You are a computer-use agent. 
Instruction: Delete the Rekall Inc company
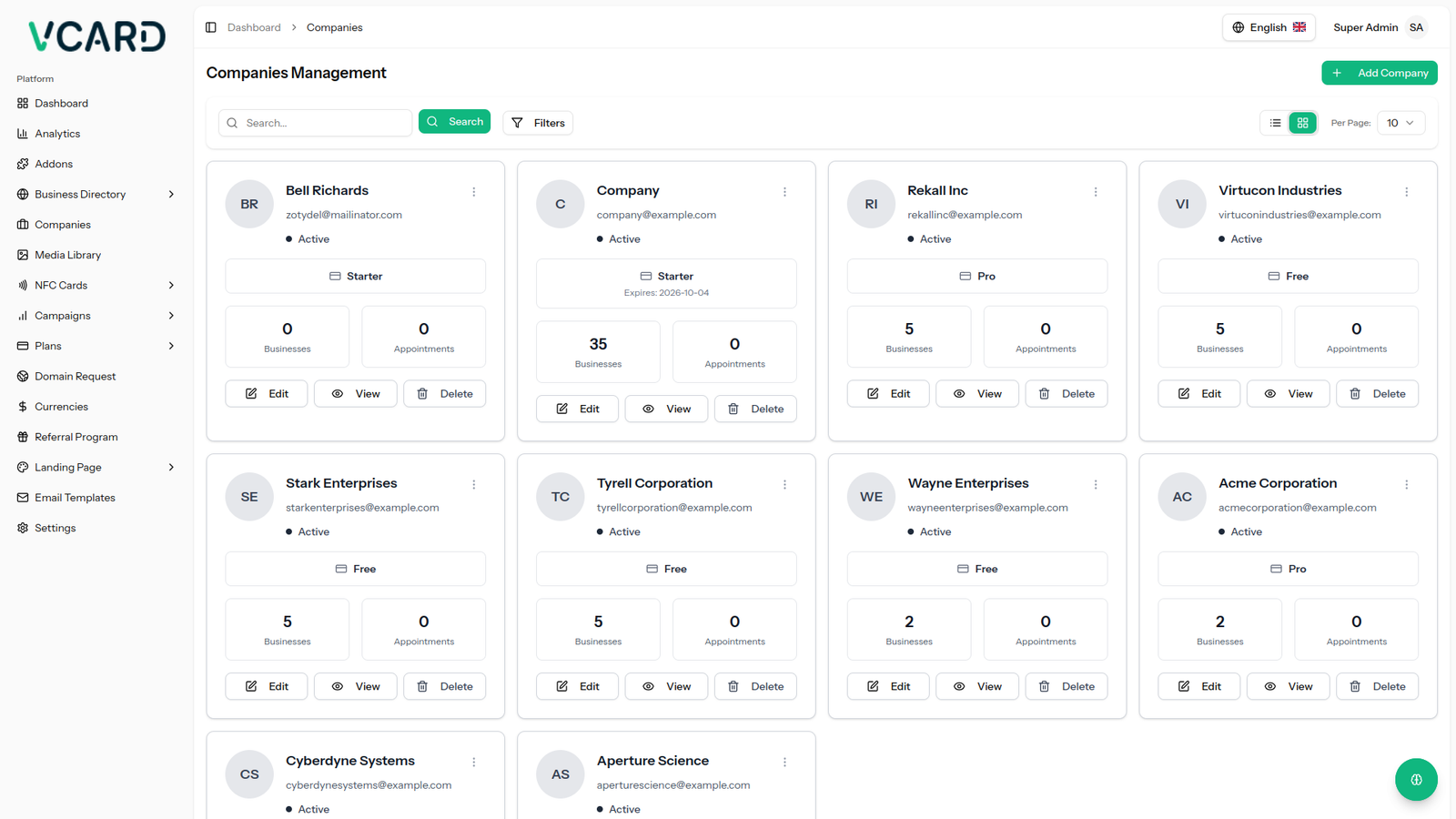[1066, 394]
